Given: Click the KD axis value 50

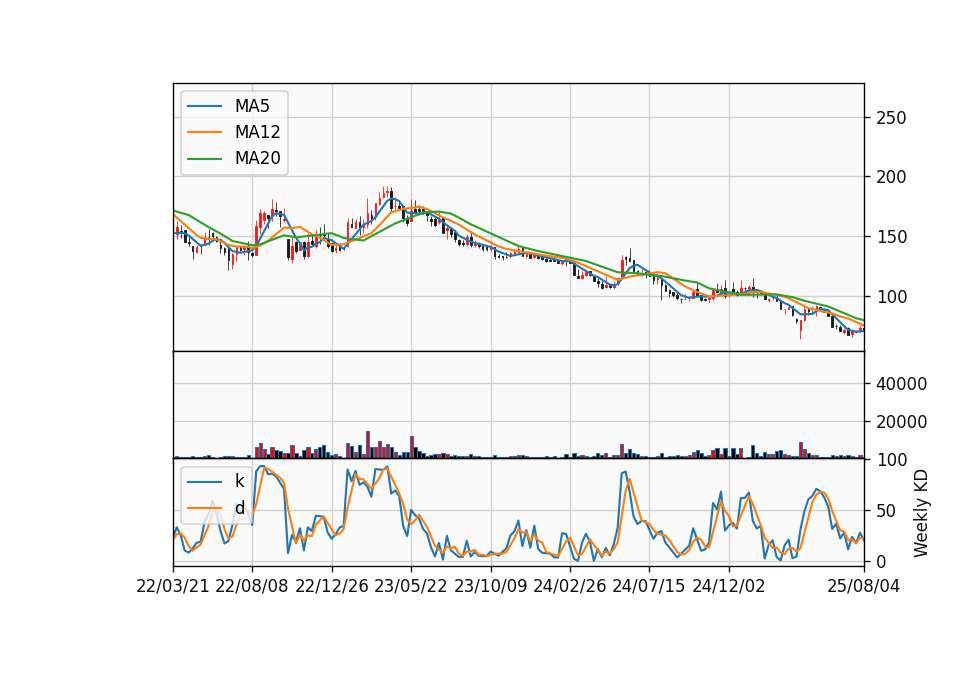Looking at the screenshot, I should coord(886,511).
